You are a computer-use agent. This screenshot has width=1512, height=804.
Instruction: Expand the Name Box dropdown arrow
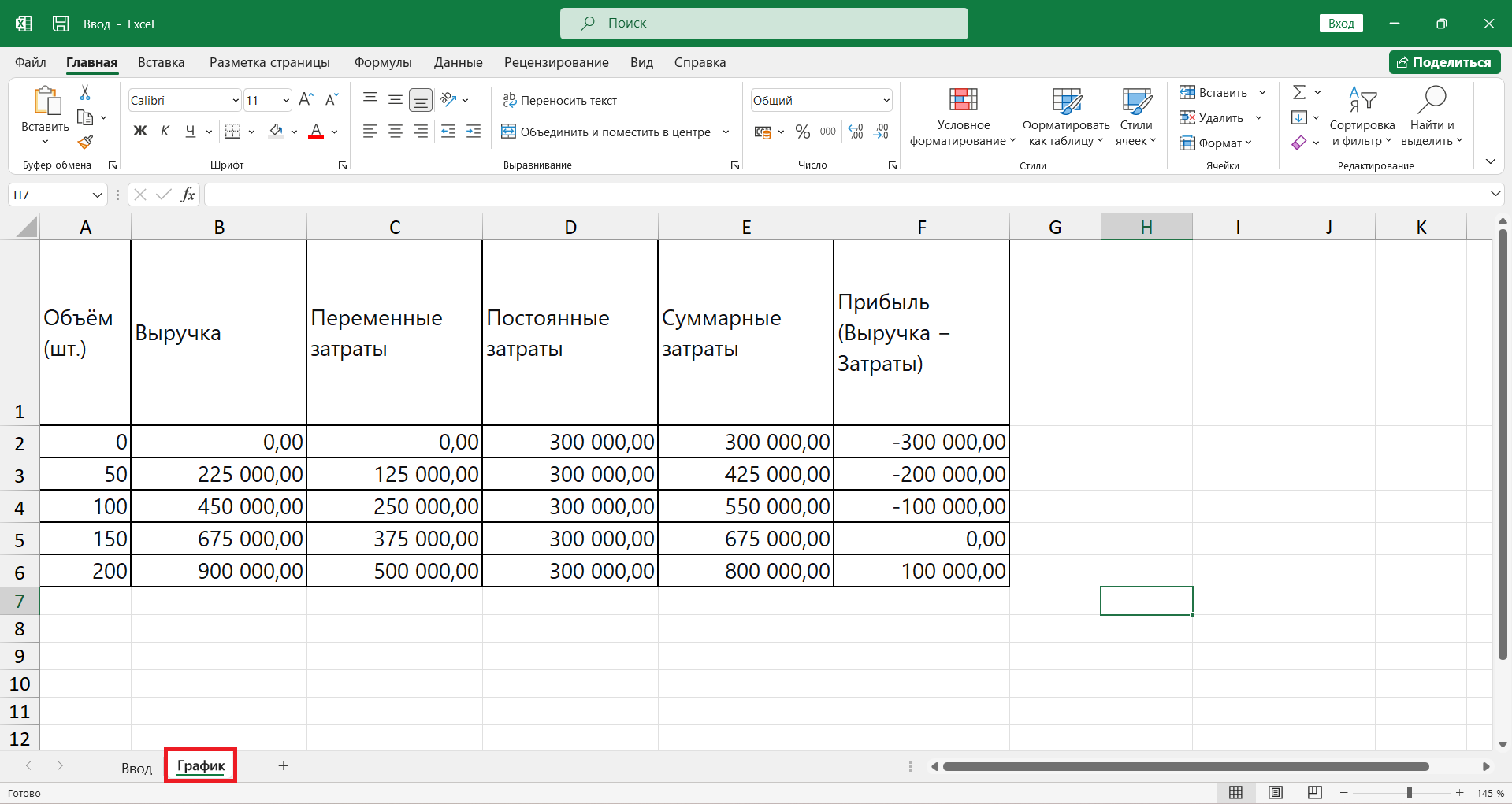coord(98,195)
